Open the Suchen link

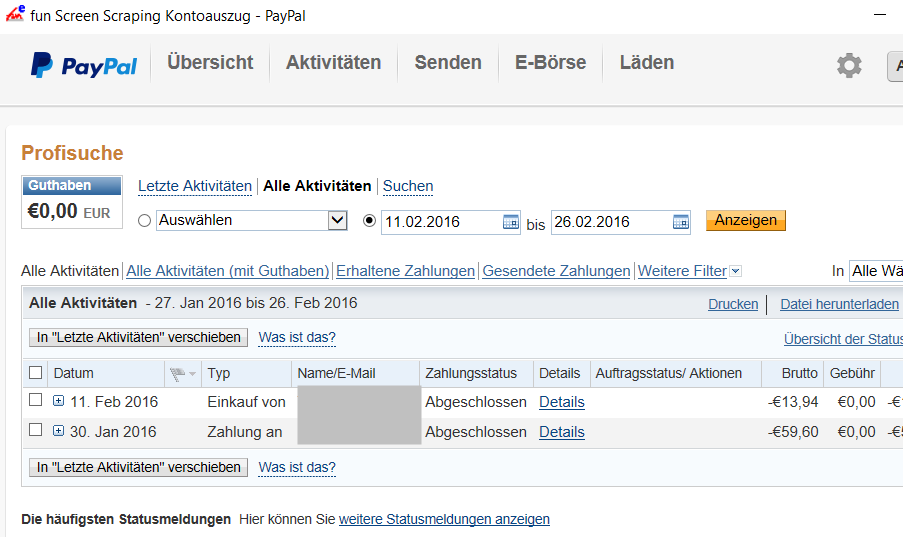coord(408,186)
